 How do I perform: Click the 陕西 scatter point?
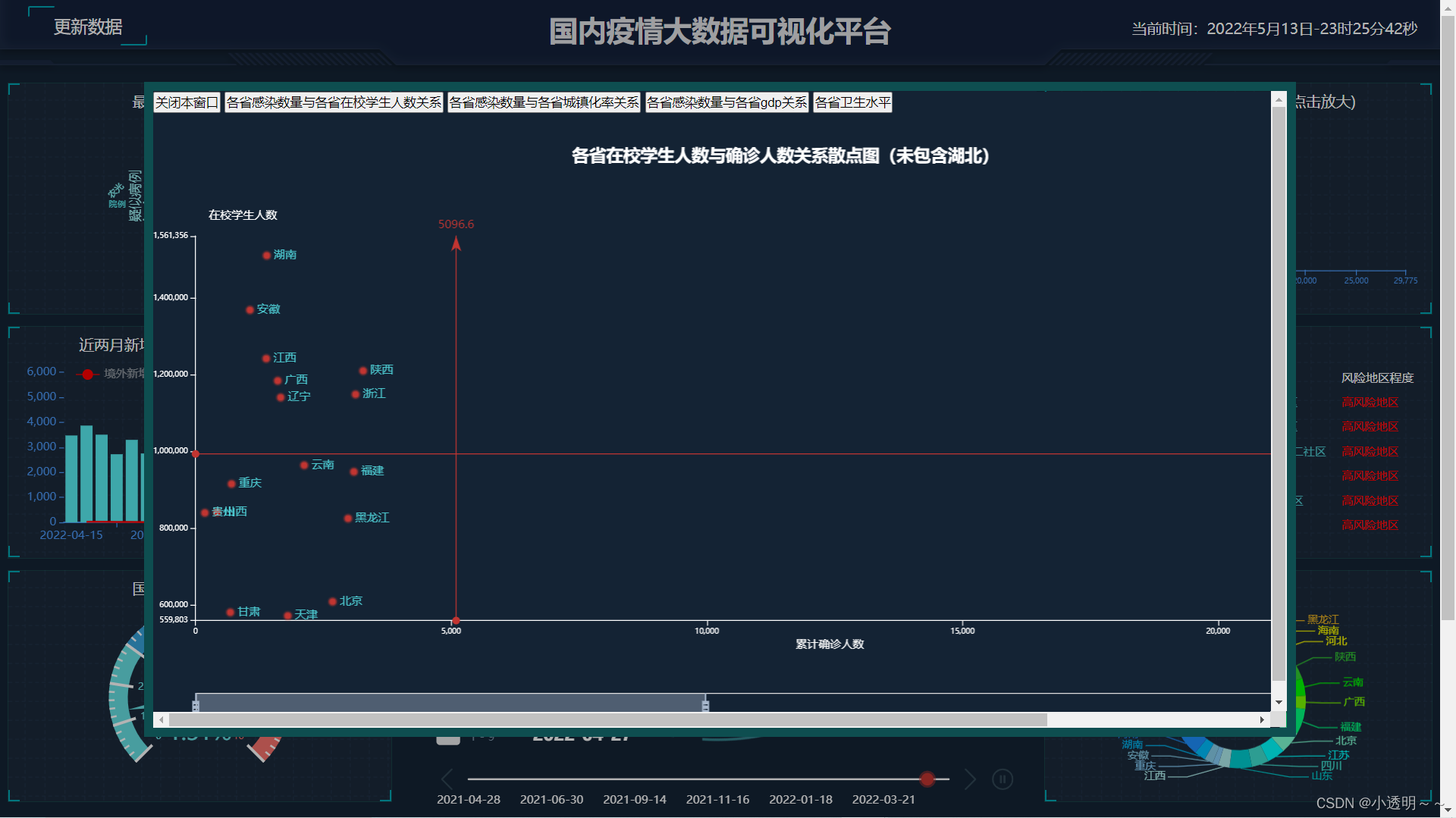coord(363,371)
